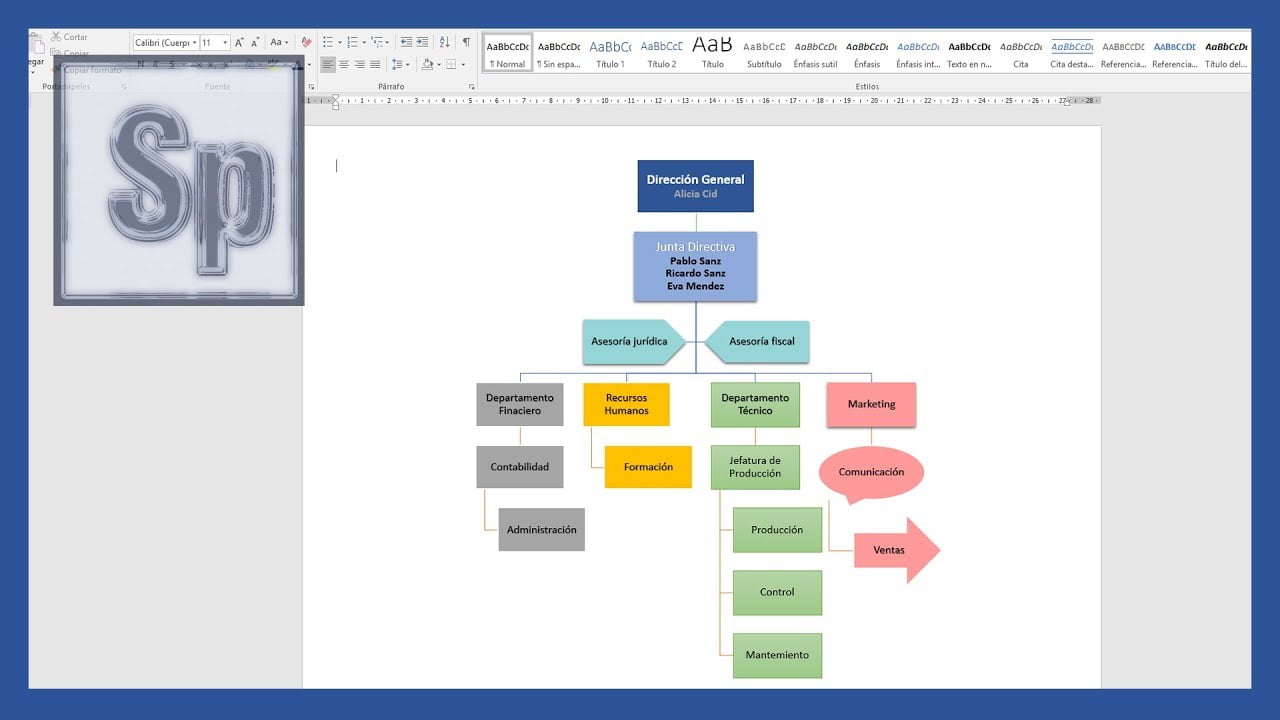Screen dimensions: 1280x720
Task: Apply a numbered list
Action: click(x=352, y=42)
